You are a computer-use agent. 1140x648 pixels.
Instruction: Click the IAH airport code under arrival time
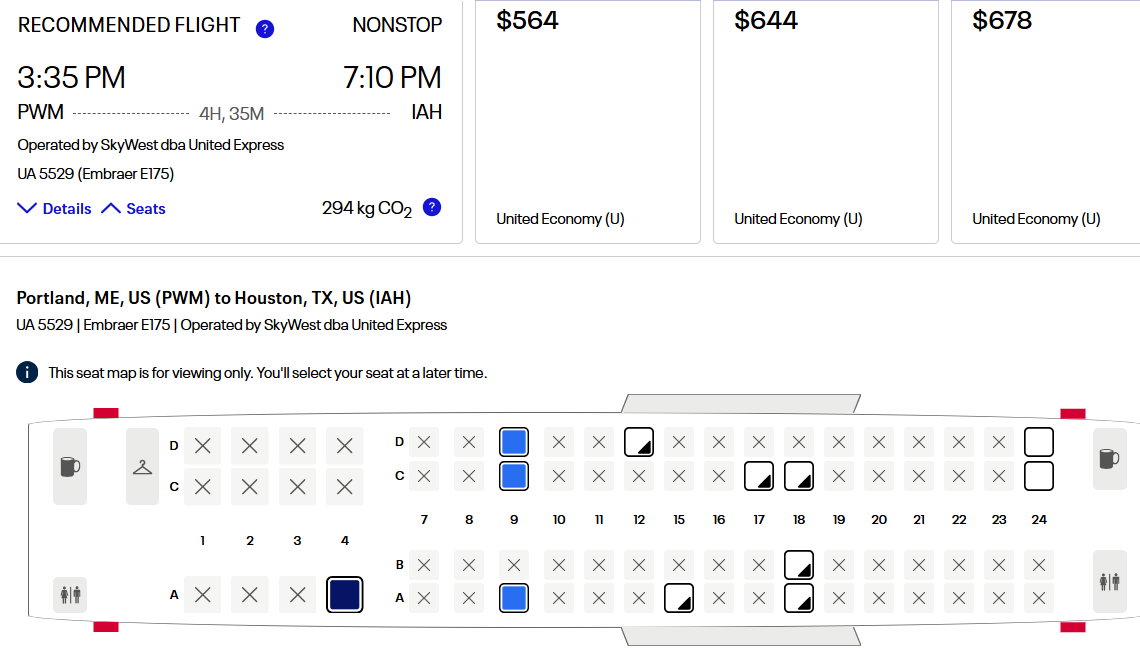tap(427, 112)
